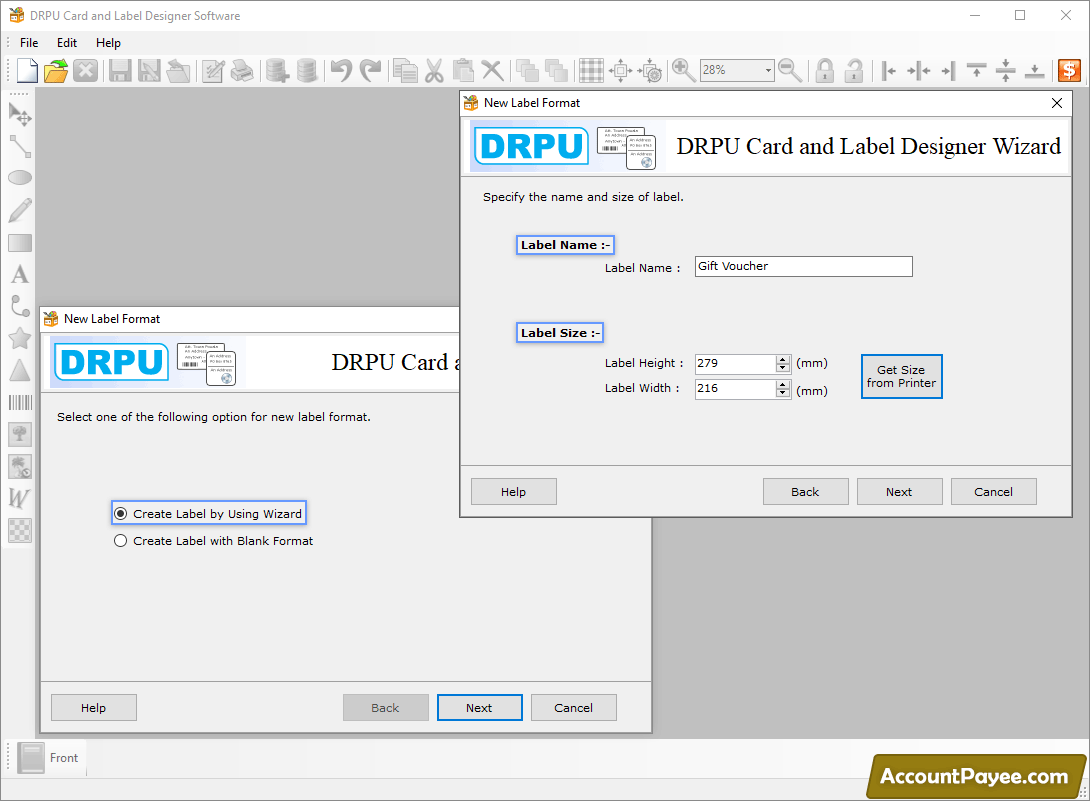Select the triangle shape tool
Viewport: 1090px width, 801px height.
pyautogui.click(x=19, y=371)
